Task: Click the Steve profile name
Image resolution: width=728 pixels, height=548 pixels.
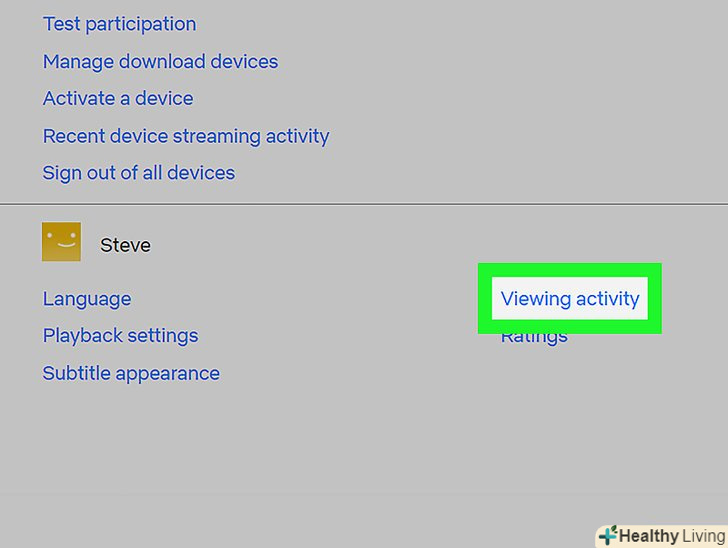Action: pos(126,245)
